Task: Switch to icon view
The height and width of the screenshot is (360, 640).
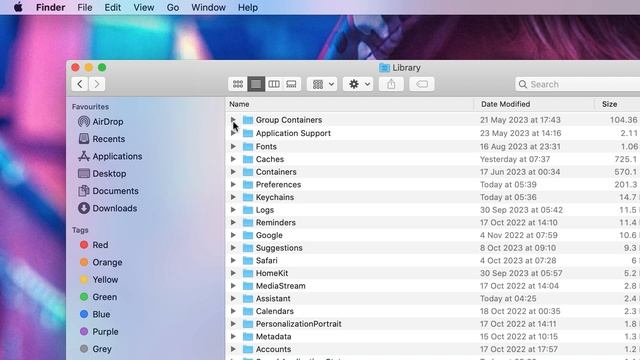Action: [238, 84]
